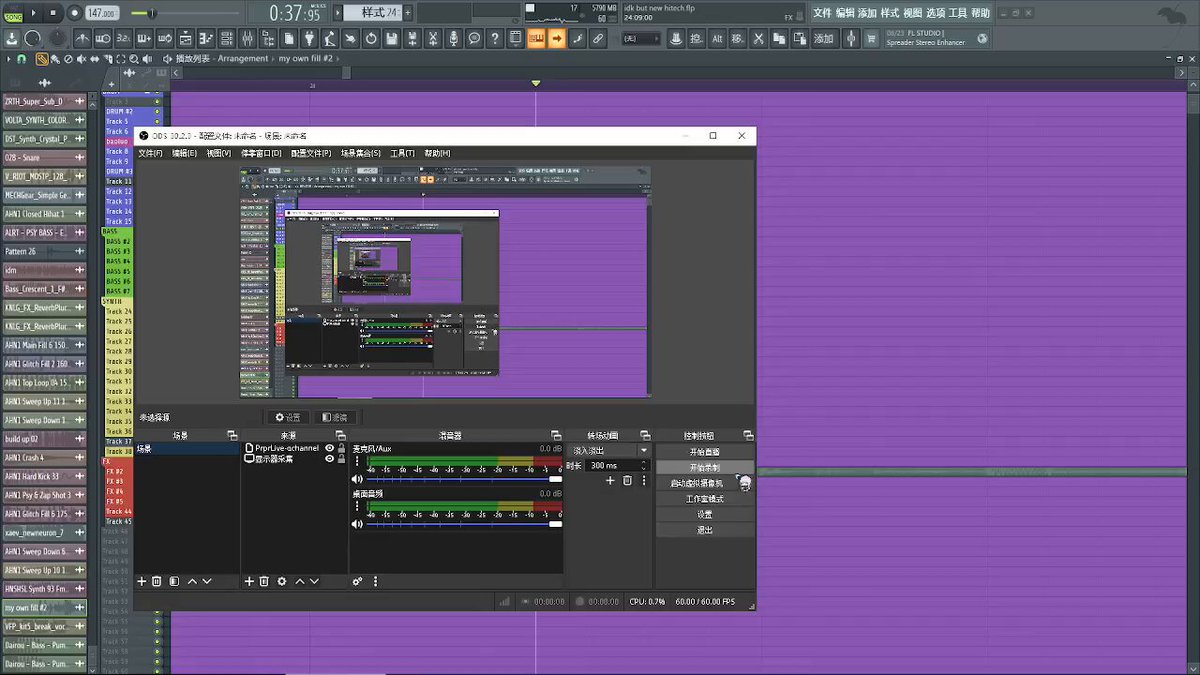Click the help question mark icon
Screen dimensions: 1200x675
494,38
